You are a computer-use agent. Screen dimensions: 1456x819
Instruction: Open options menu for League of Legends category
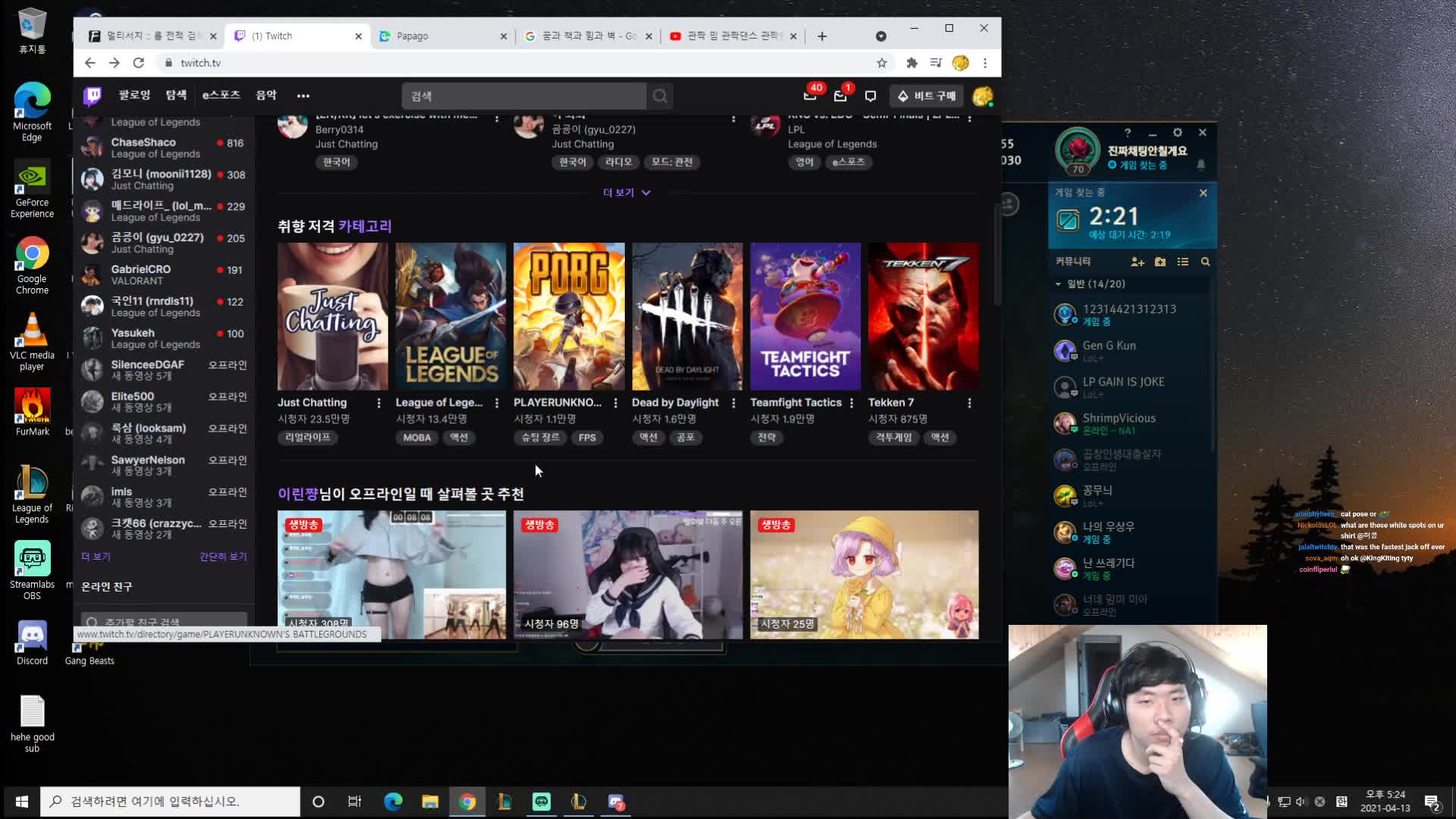click(497, 403)
